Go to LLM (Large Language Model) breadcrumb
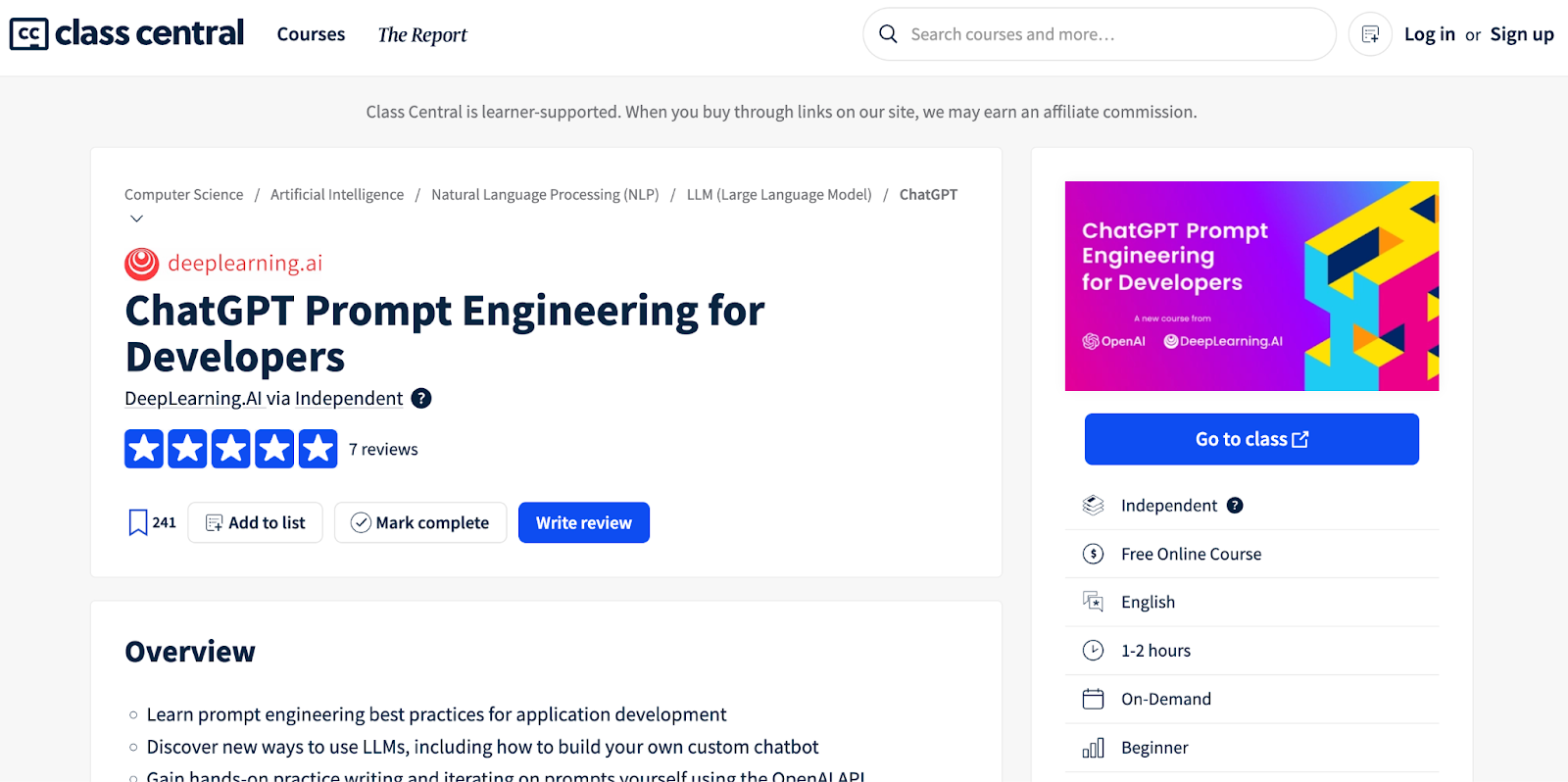Screen dimensions: 1568x782 779,194
